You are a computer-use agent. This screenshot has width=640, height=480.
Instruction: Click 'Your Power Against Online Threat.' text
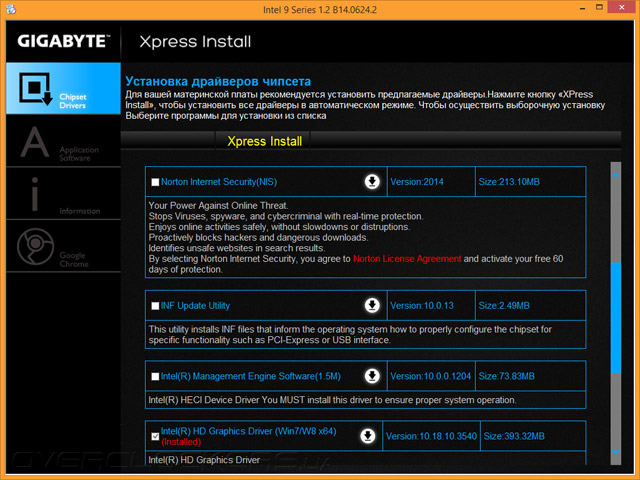click(x=218, y=206)
